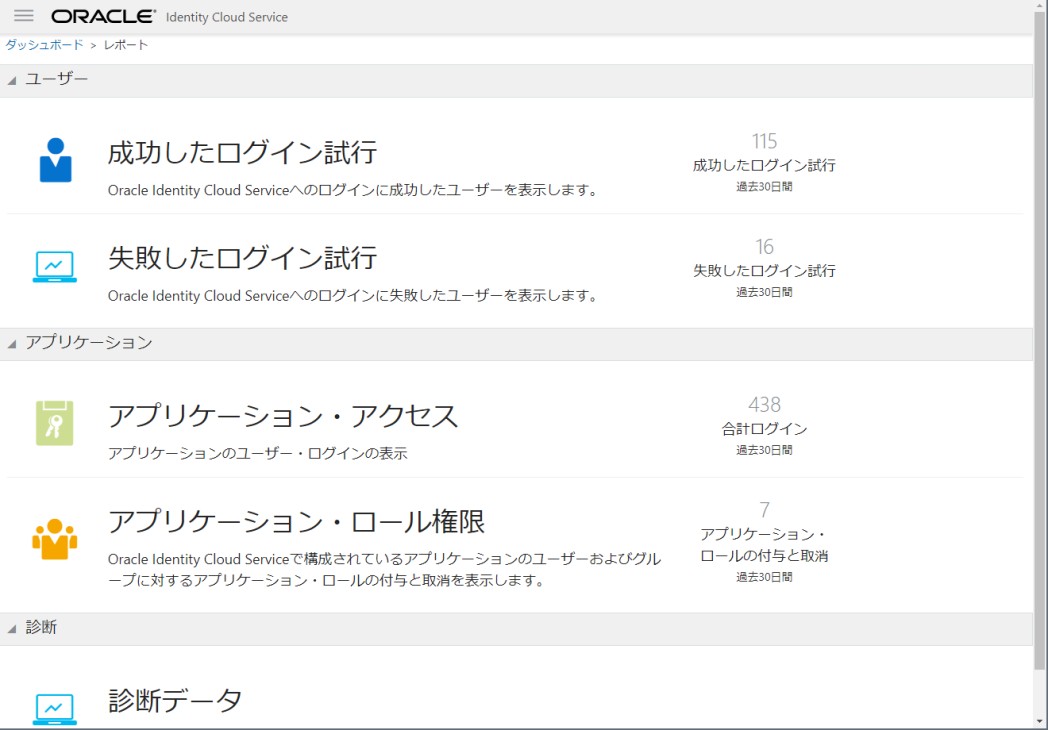Click the blue user icon for successful logins
Viewport: 1048px width, 730px height.
point(55,160)
